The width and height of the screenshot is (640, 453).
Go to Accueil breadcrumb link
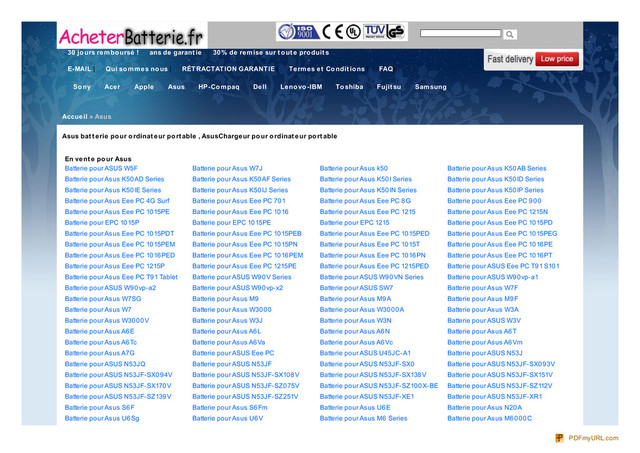pos(75,117)
